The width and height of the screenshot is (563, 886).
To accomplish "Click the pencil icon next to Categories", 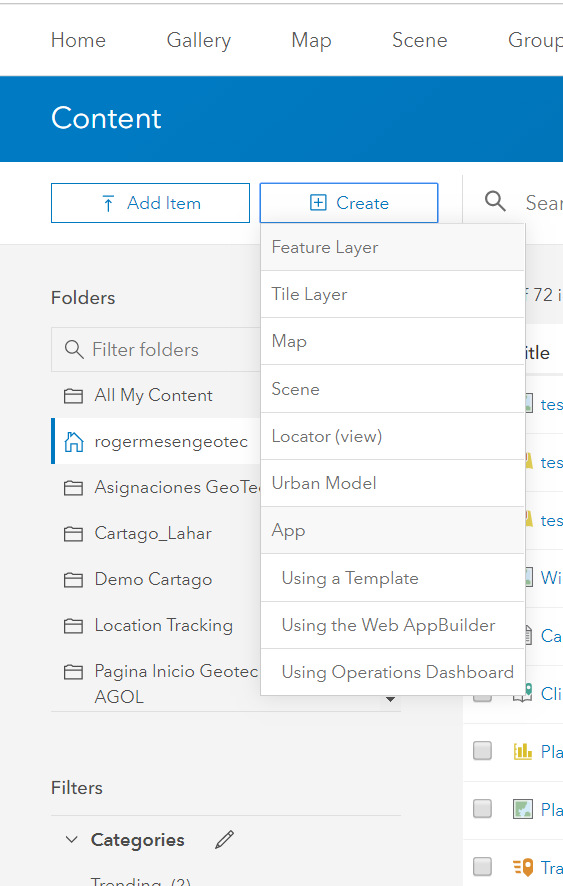I will [224, 840].
